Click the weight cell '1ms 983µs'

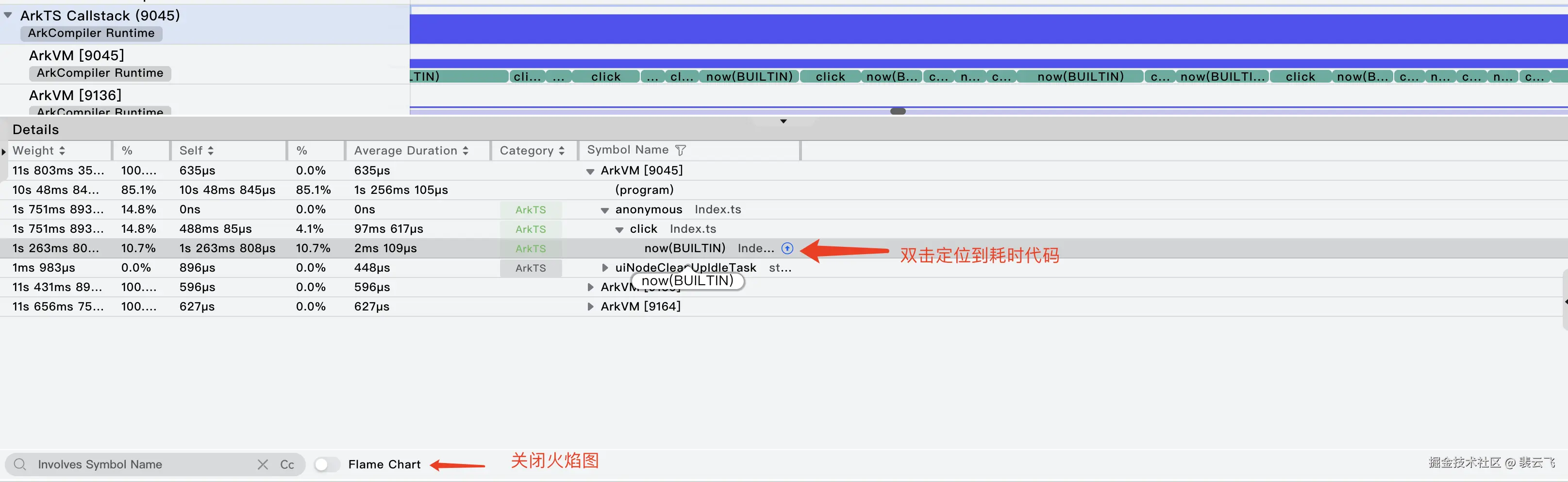[44, 268]
